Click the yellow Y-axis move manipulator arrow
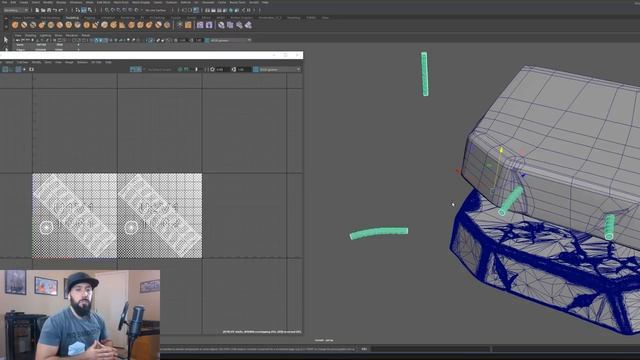640x360 pixels. (501, 151)
